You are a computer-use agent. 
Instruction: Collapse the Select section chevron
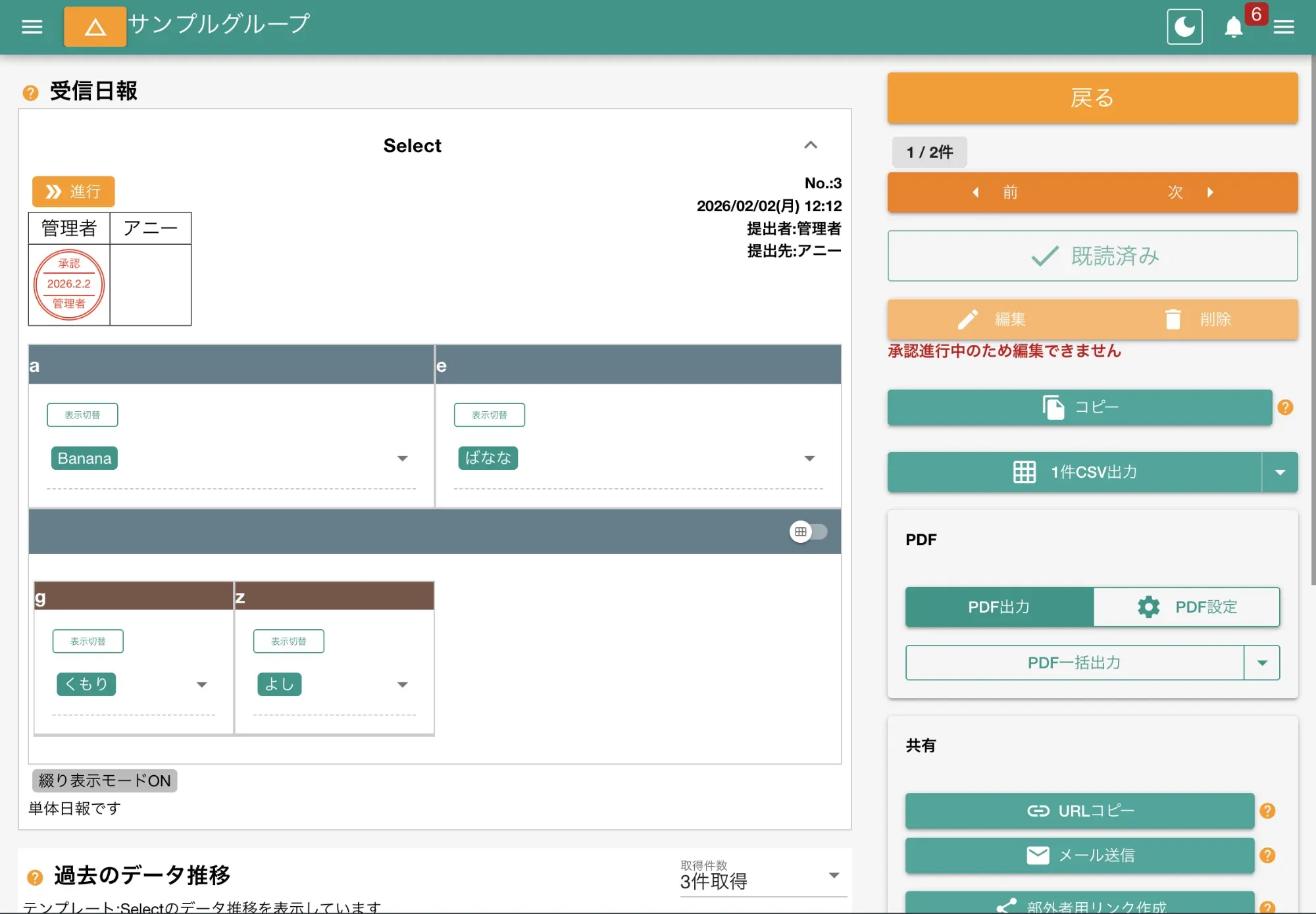tap(811, 145)
